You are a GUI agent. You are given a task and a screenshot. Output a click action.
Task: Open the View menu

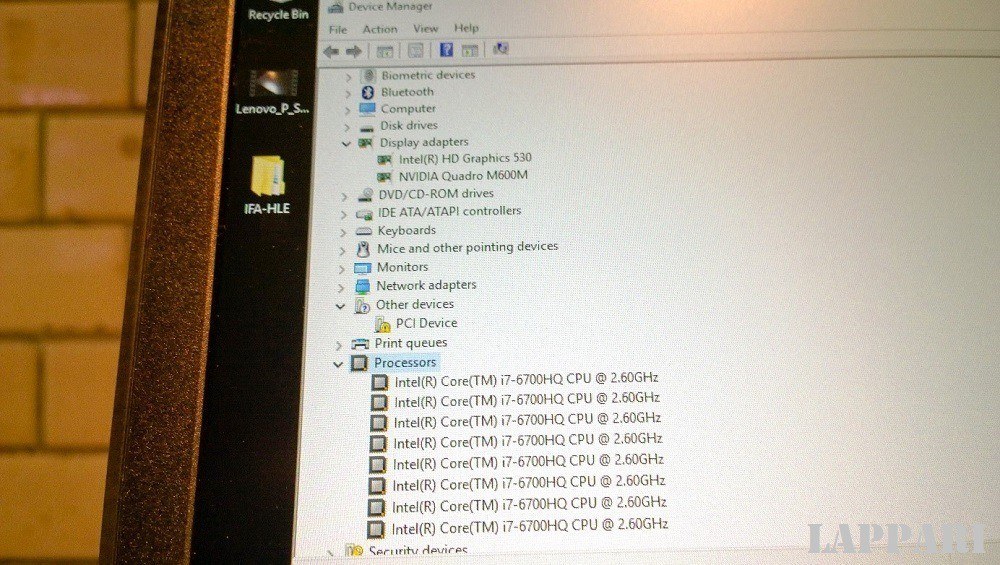pos(425,28)
